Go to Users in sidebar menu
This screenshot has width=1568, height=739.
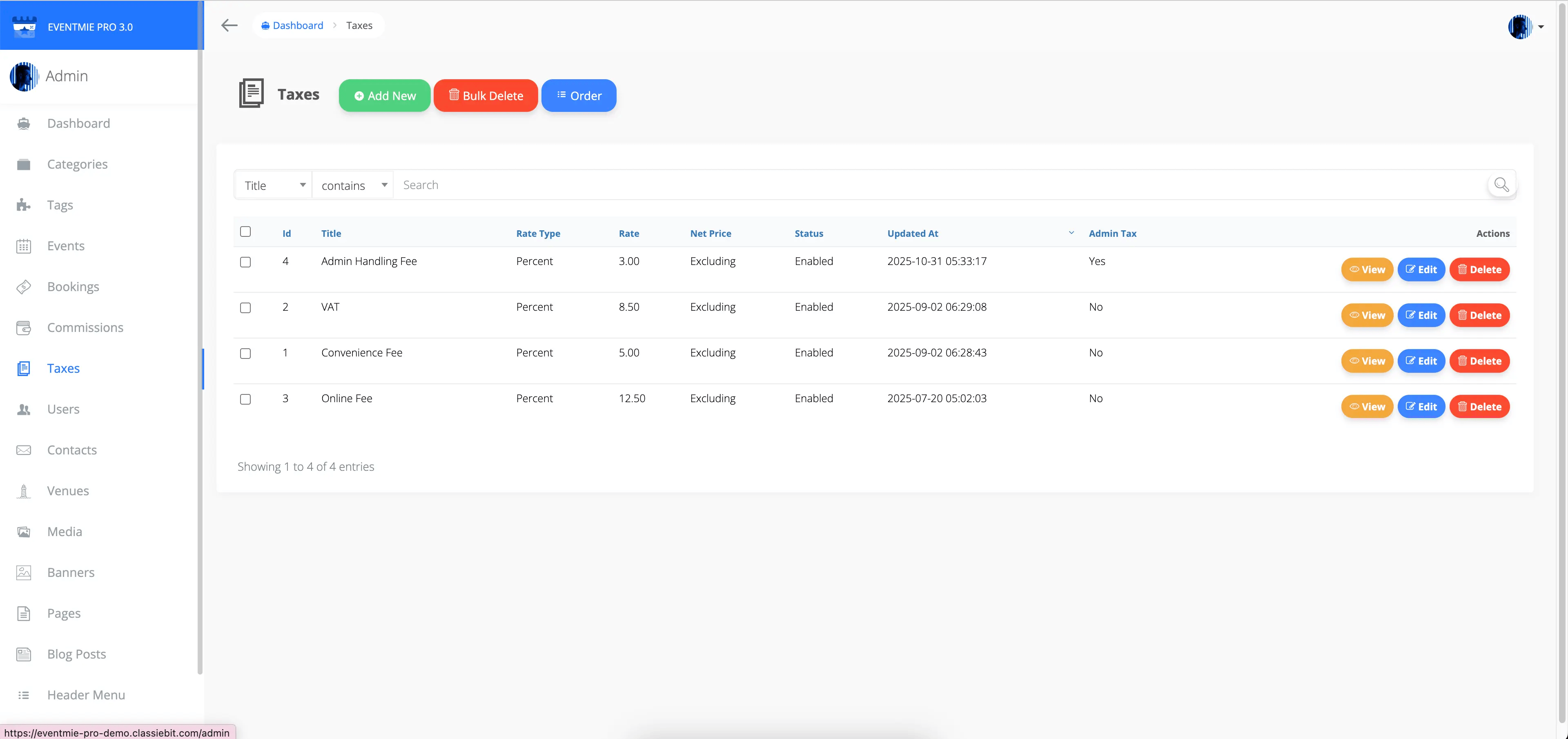coord(63,409)
